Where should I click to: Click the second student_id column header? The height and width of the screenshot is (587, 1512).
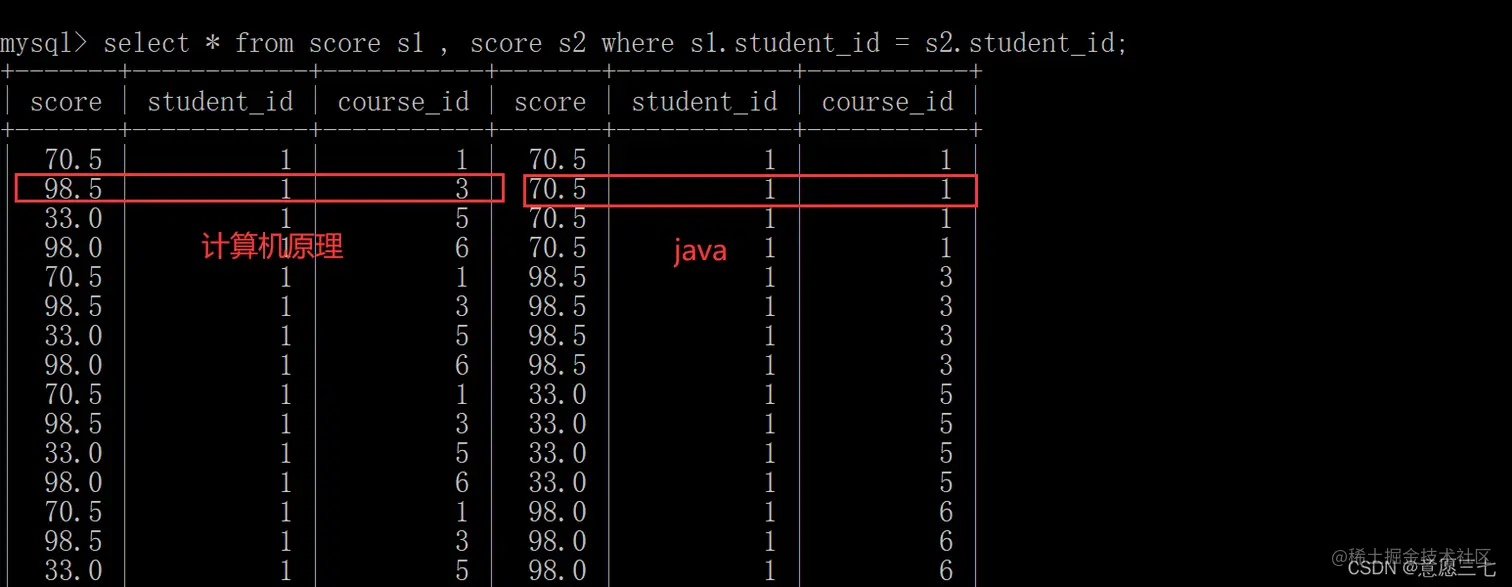[x=704, y=102]
